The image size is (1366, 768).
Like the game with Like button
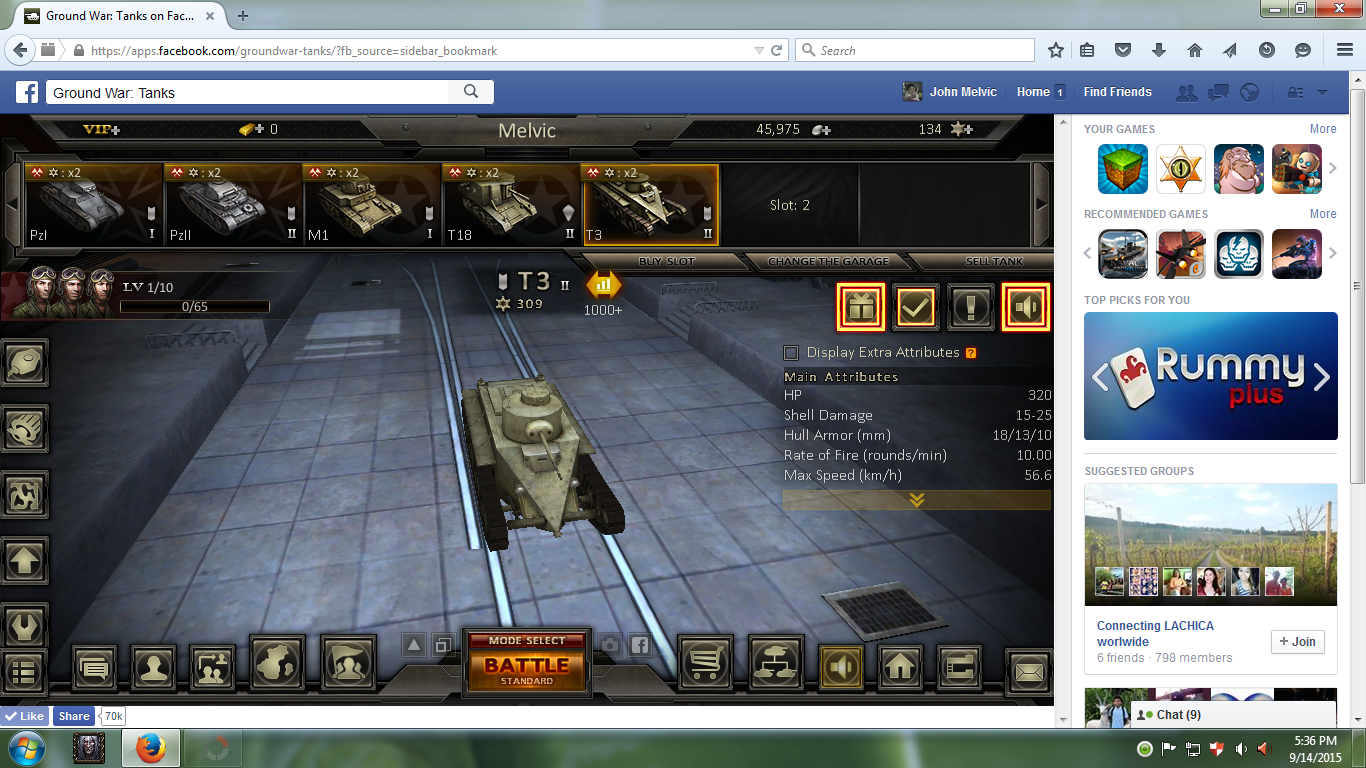(25, 716)
